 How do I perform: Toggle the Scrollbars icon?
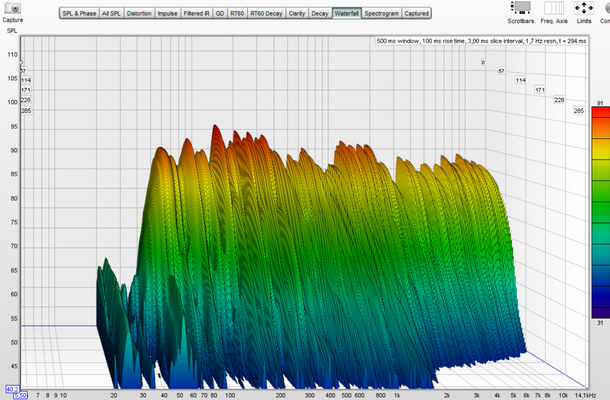(521, 8)
